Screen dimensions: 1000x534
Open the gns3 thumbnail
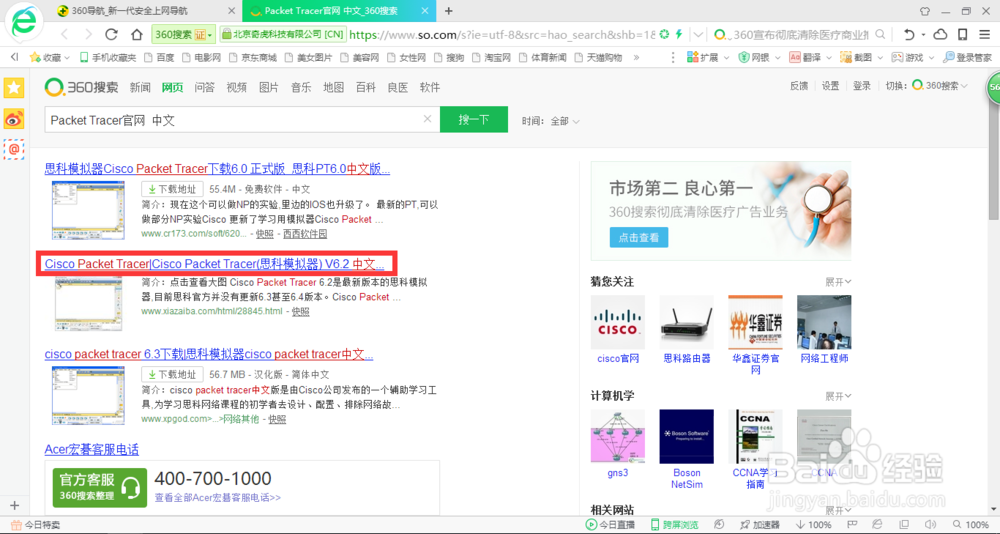pyautogui.click(x=617, y=437)
